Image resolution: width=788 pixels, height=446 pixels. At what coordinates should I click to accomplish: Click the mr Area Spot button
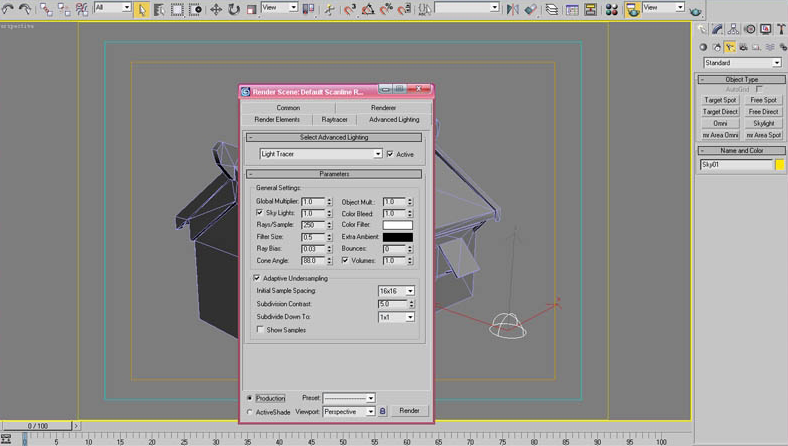tap(764, 135)
